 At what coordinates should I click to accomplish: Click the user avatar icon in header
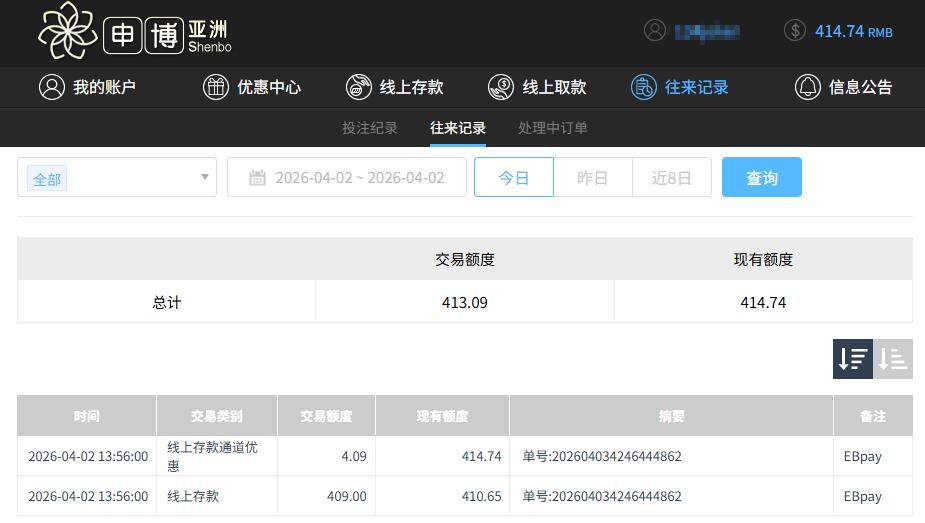pyautogui.click(x=655, y=30)
